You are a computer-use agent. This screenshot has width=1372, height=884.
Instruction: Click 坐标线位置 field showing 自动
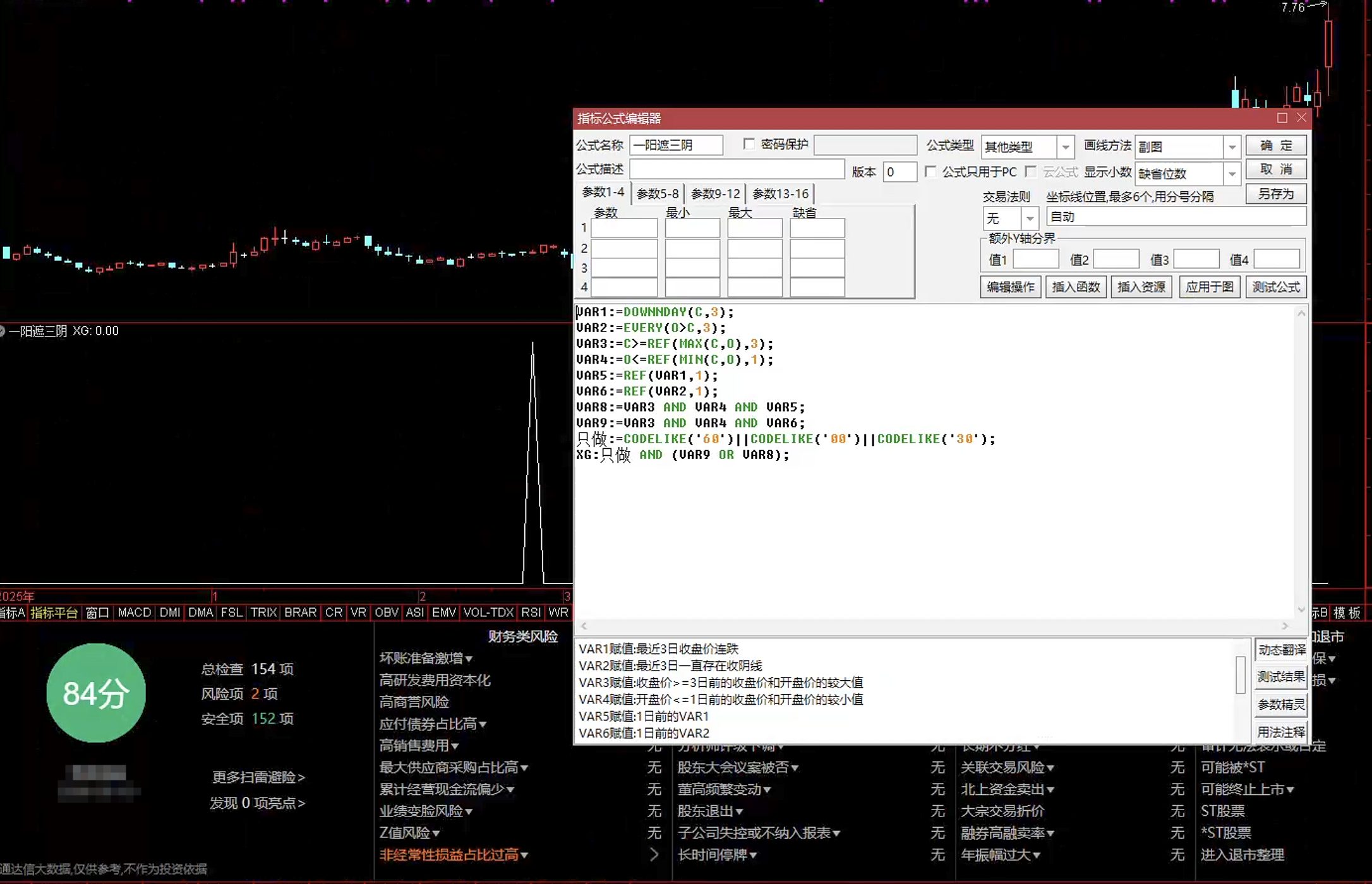[x=1176, y=217]
